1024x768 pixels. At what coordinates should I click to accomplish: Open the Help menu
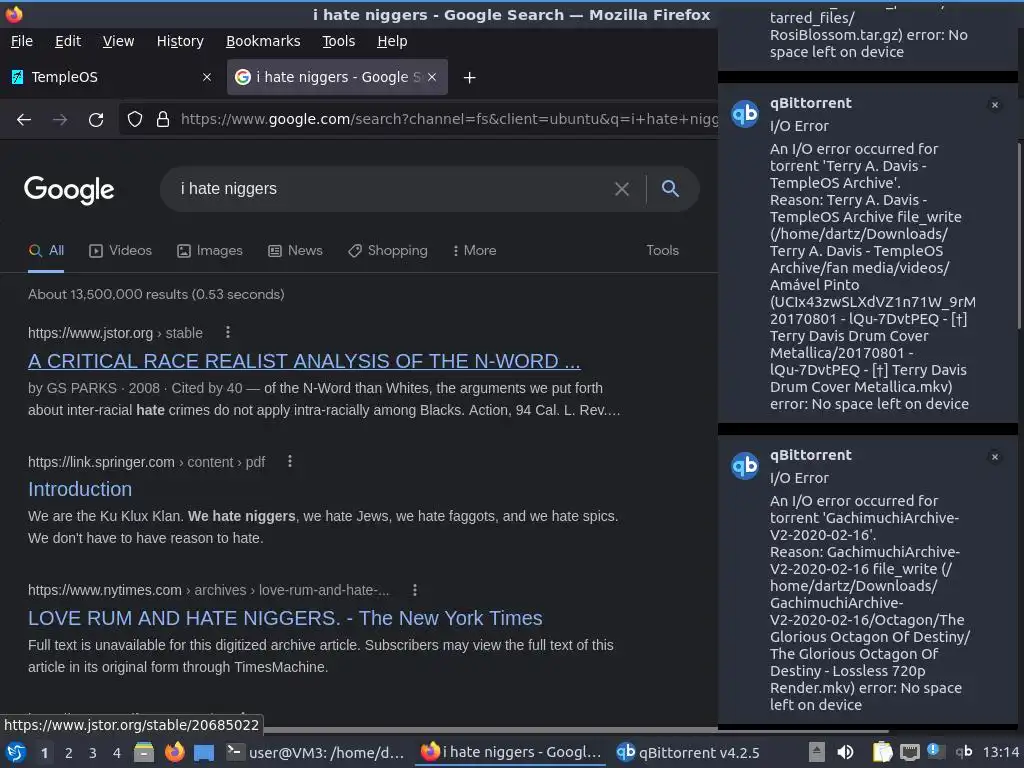[392, 41]
